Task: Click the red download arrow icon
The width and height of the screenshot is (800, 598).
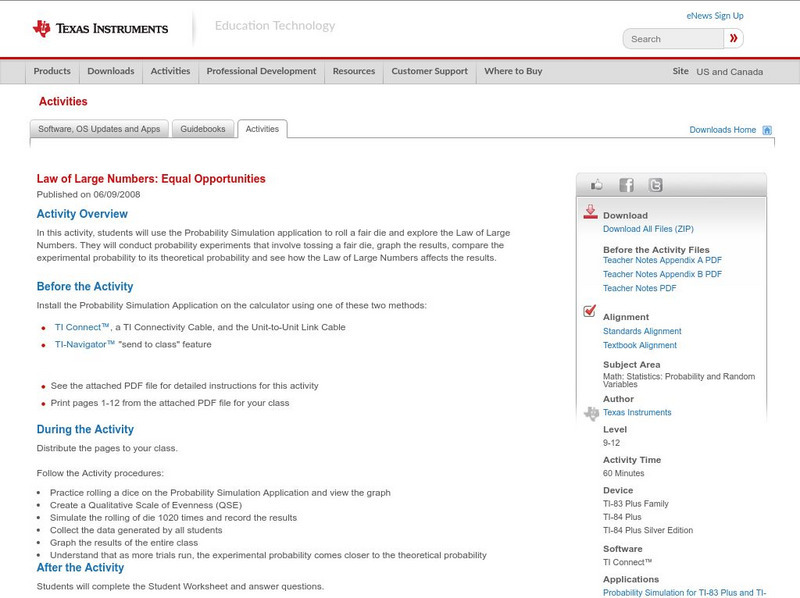Action: pyautogui.click(x=590, y=212)
